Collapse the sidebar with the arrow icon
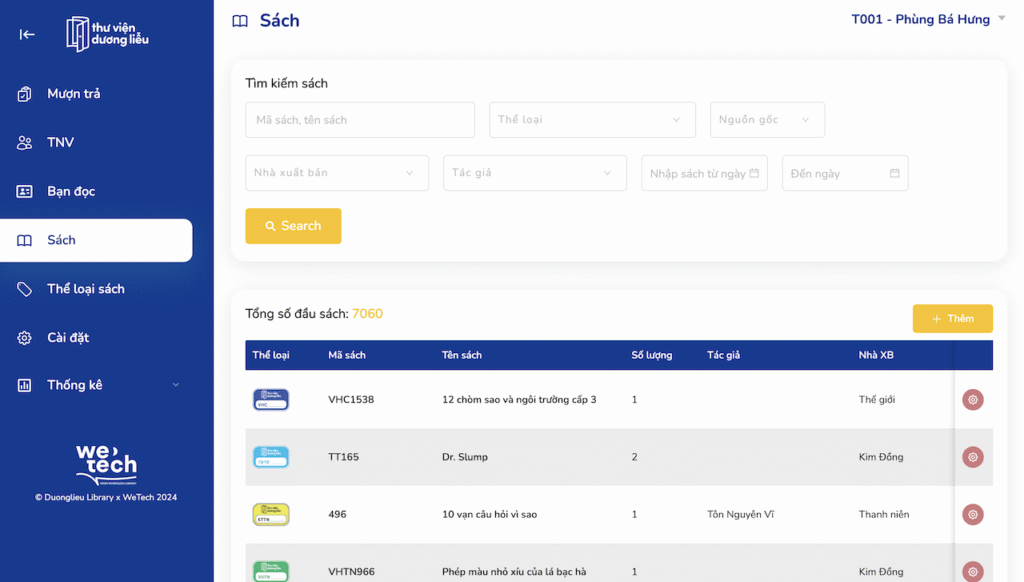The image size is (1024, 582). pyautogui.click(x=27, y=35)
